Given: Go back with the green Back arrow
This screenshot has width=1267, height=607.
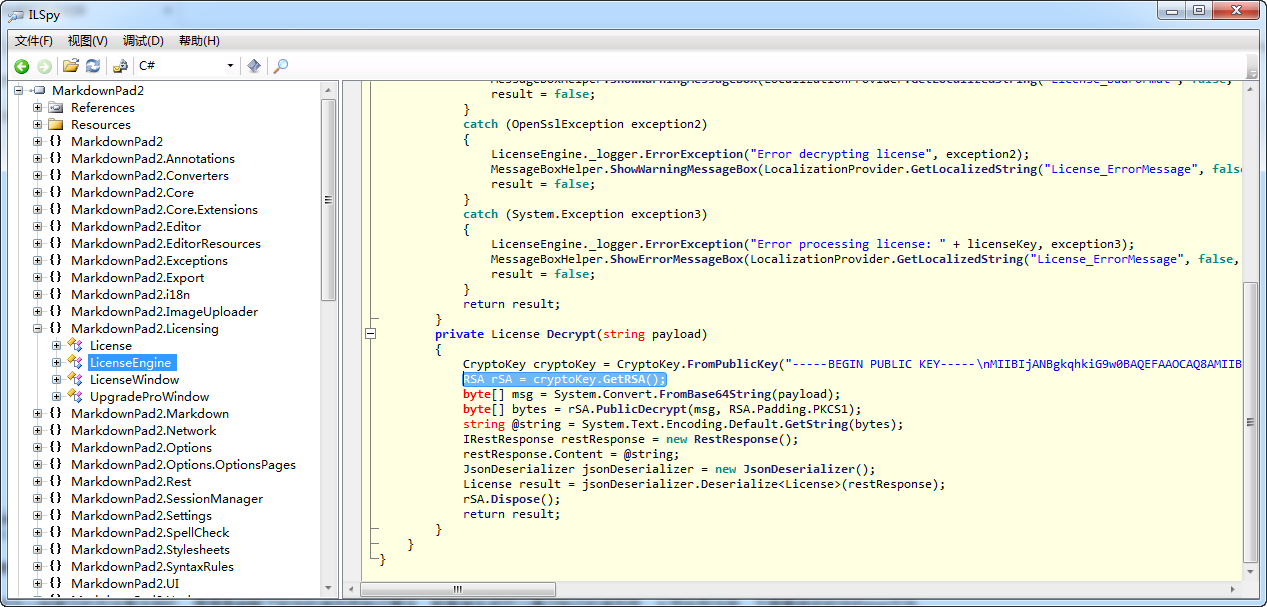Looking at the screenshot, I should click(21, 66).
